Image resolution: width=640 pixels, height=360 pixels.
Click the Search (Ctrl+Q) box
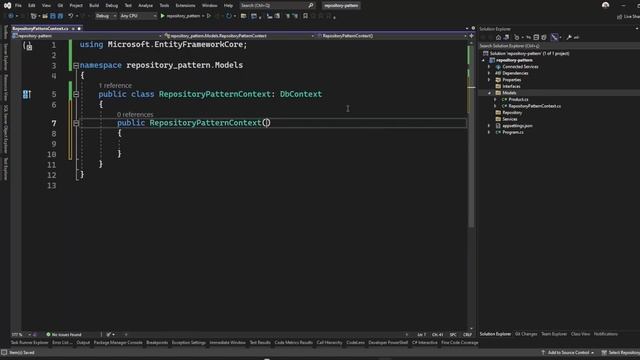click(x=277, y=6)
